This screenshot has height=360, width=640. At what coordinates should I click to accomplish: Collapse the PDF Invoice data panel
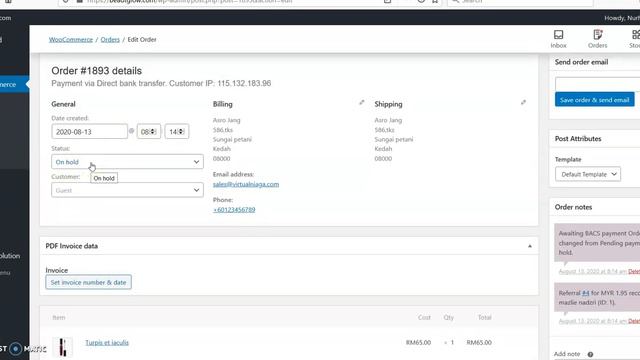pyautogui.click(x=530, y=246)
